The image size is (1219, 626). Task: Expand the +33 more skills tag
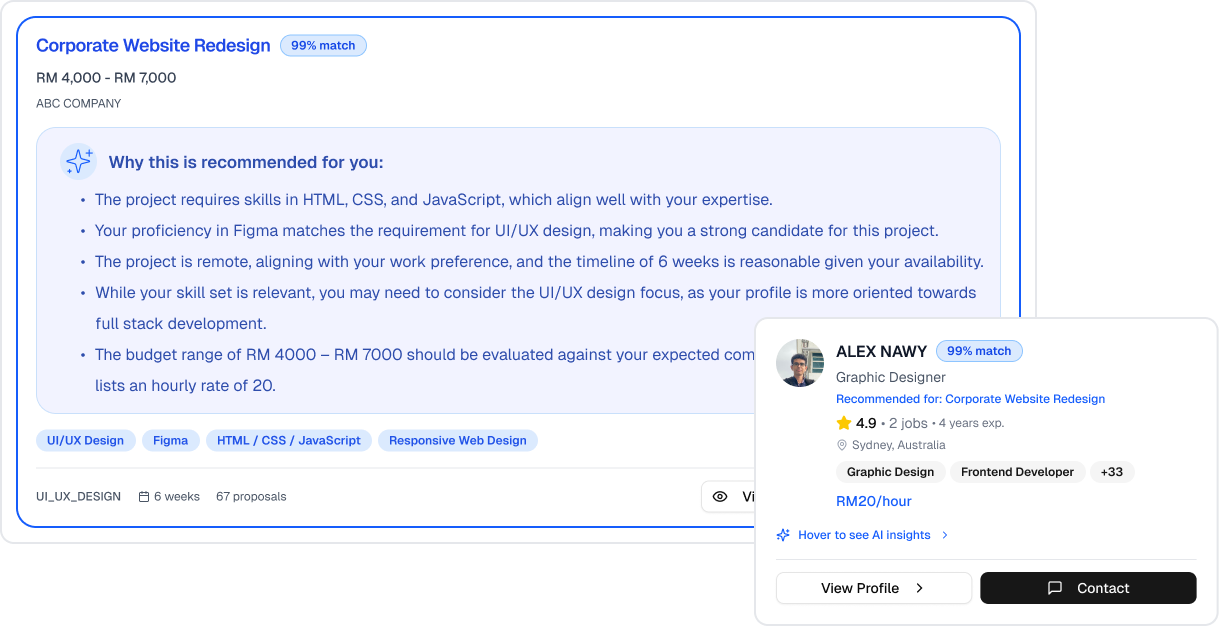[1111, 472]
